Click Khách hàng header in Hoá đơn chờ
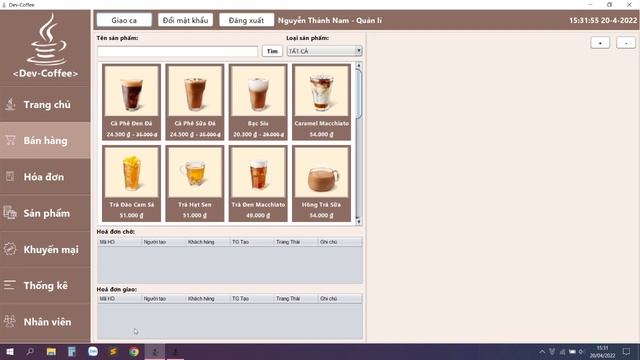This screenshot has height=360, width=640. pos(208,242)
